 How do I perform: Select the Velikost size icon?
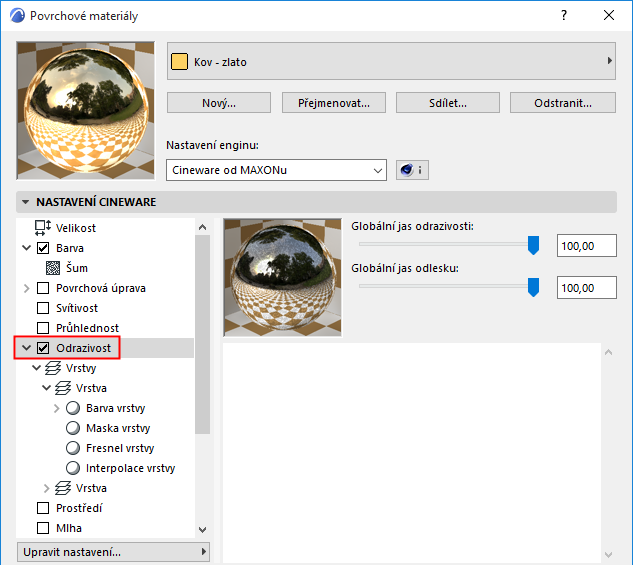pos(42,228)
